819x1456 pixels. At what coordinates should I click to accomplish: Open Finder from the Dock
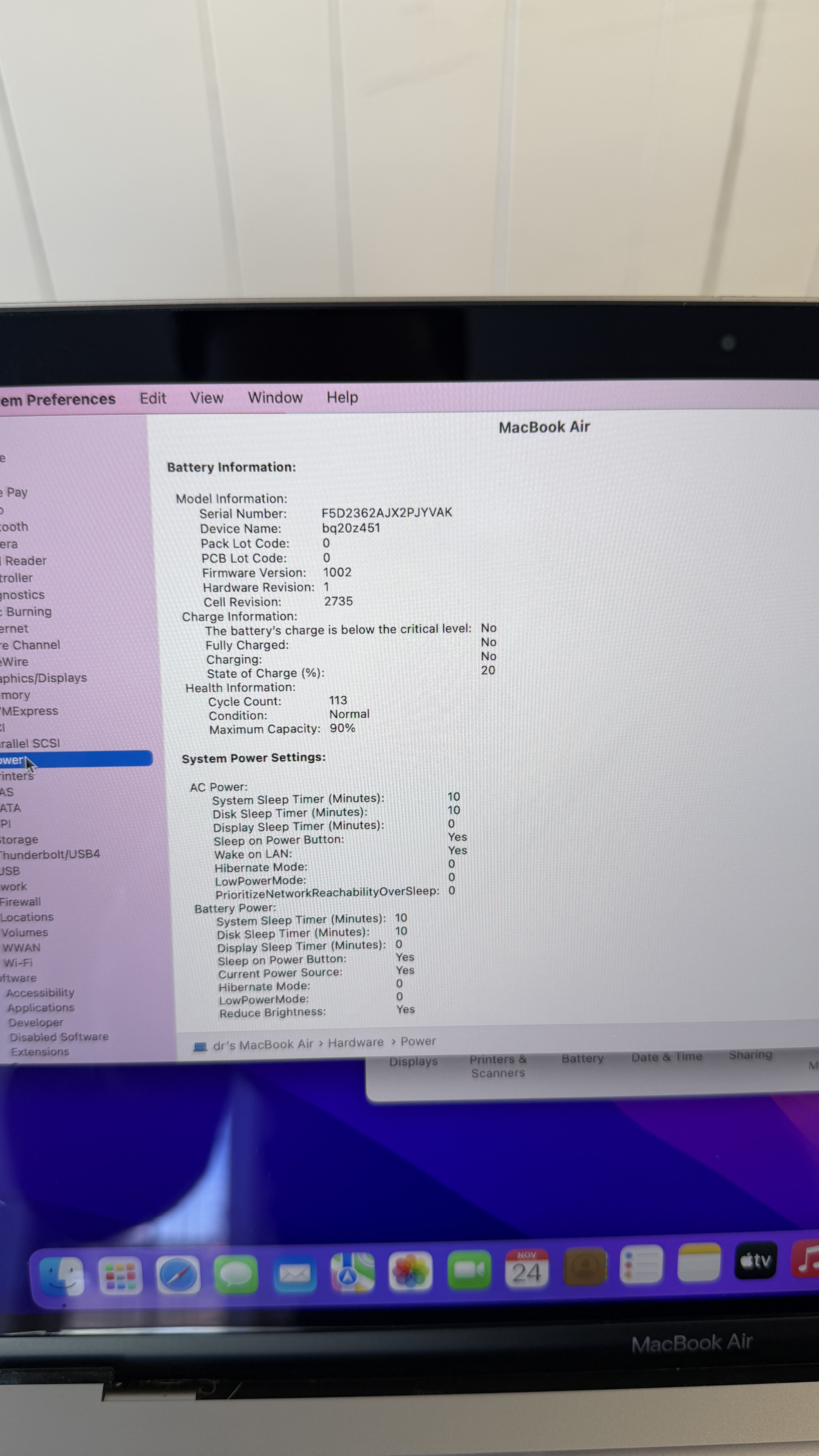click(x=62, y=1276)
